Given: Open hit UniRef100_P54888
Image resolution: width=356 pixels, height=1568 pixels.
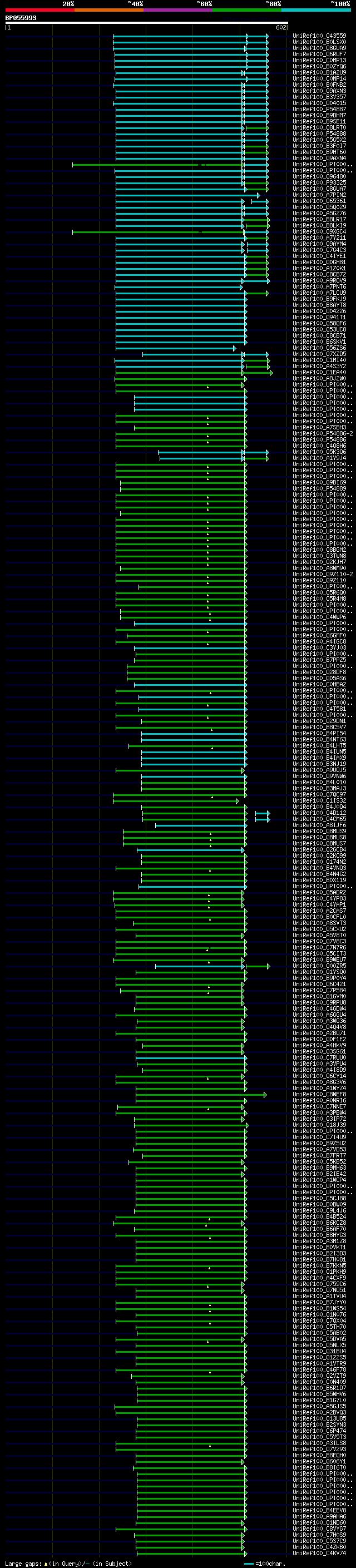Looking at the screenshot, I should point(319,134).
